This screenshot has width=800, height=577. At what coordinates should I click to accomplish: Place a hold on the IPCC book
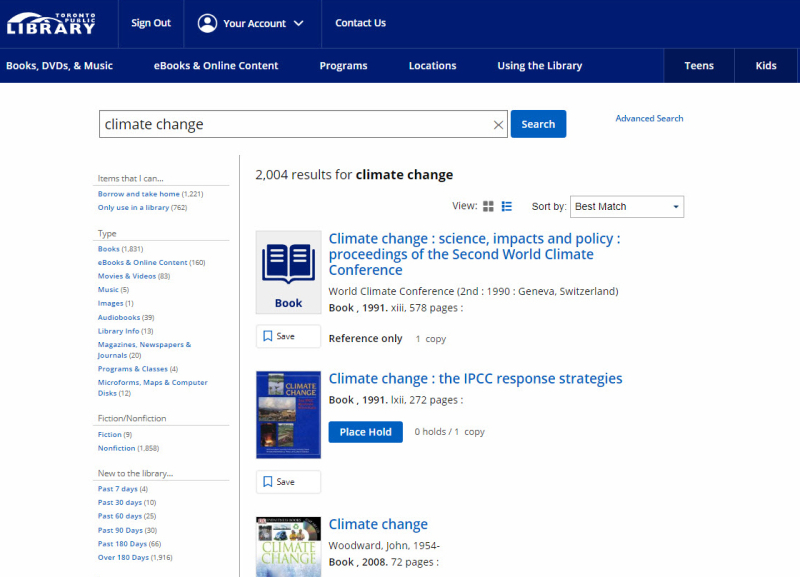tap(365, 432)
